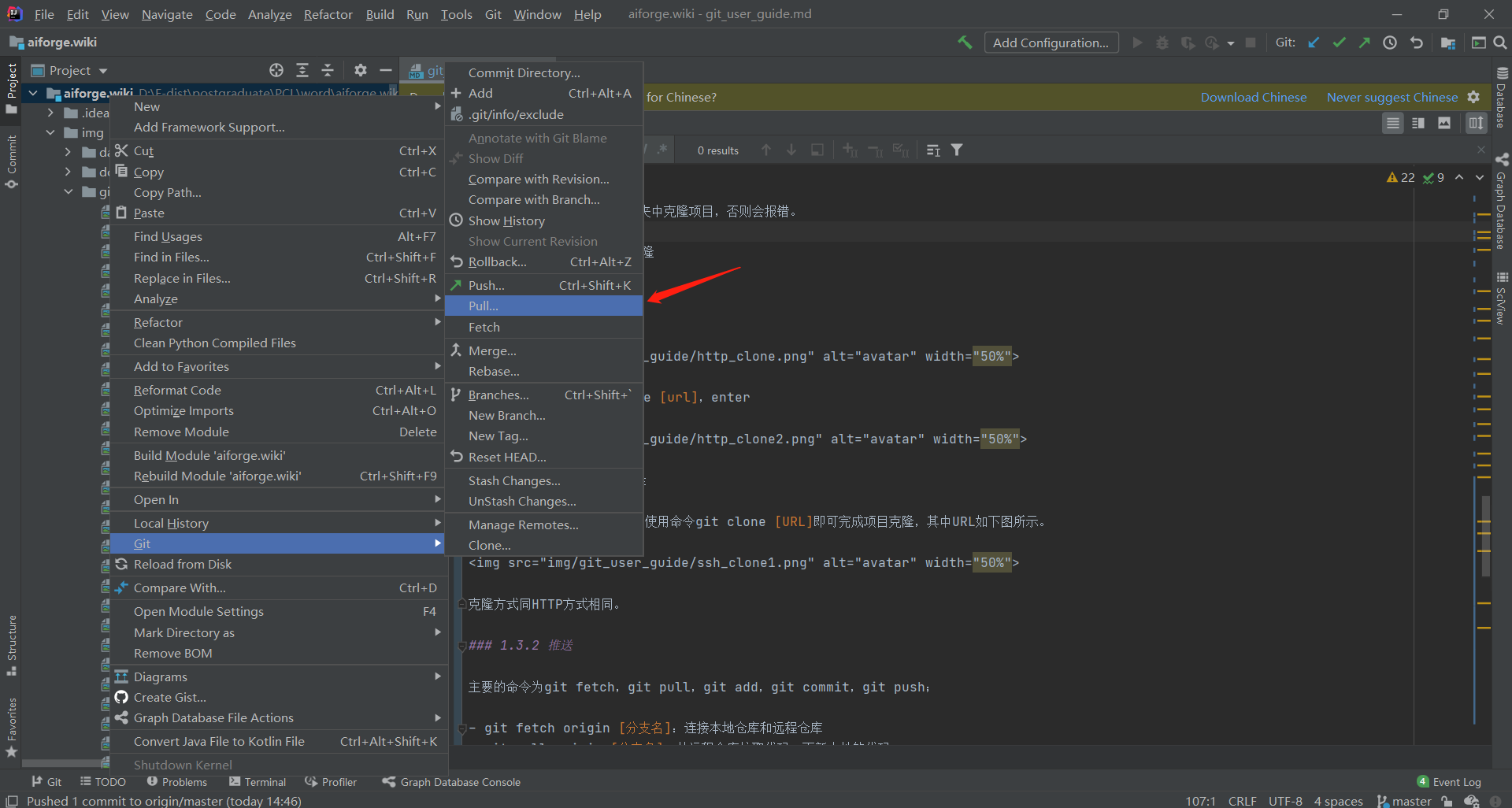Screen dimensions: 1512x808
Task: Select Stash Changes... entry
Action: tap(544, 480)
